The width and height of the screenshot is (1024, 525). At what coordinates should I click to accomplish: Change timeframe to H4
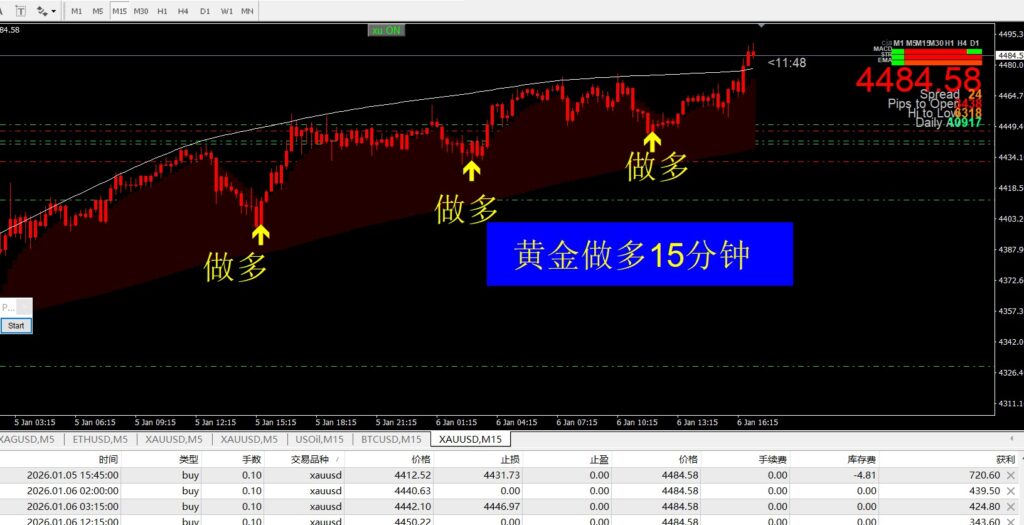[x=184, y=11]
